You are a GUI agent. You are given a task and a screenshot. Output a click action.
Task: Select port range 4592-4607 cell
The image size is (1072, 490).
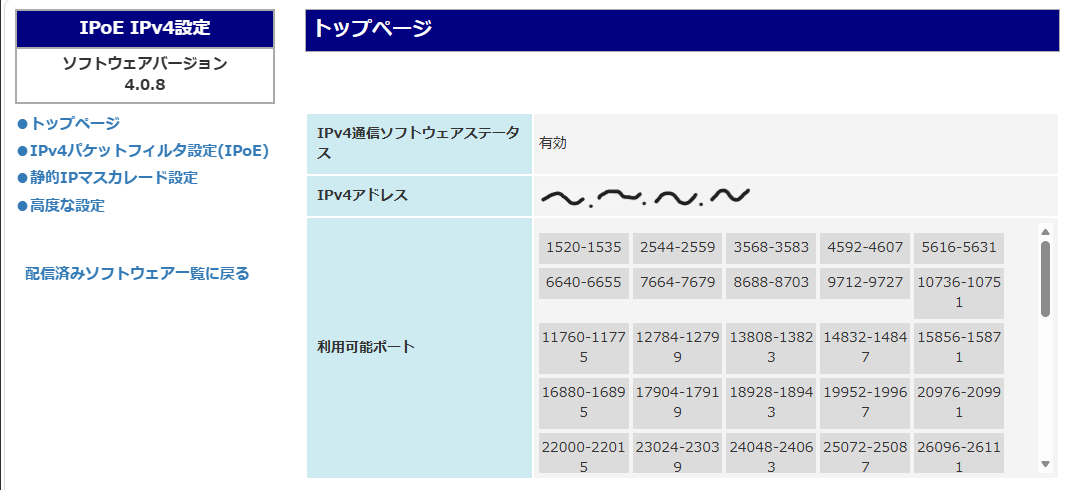[x=865, y=248]
